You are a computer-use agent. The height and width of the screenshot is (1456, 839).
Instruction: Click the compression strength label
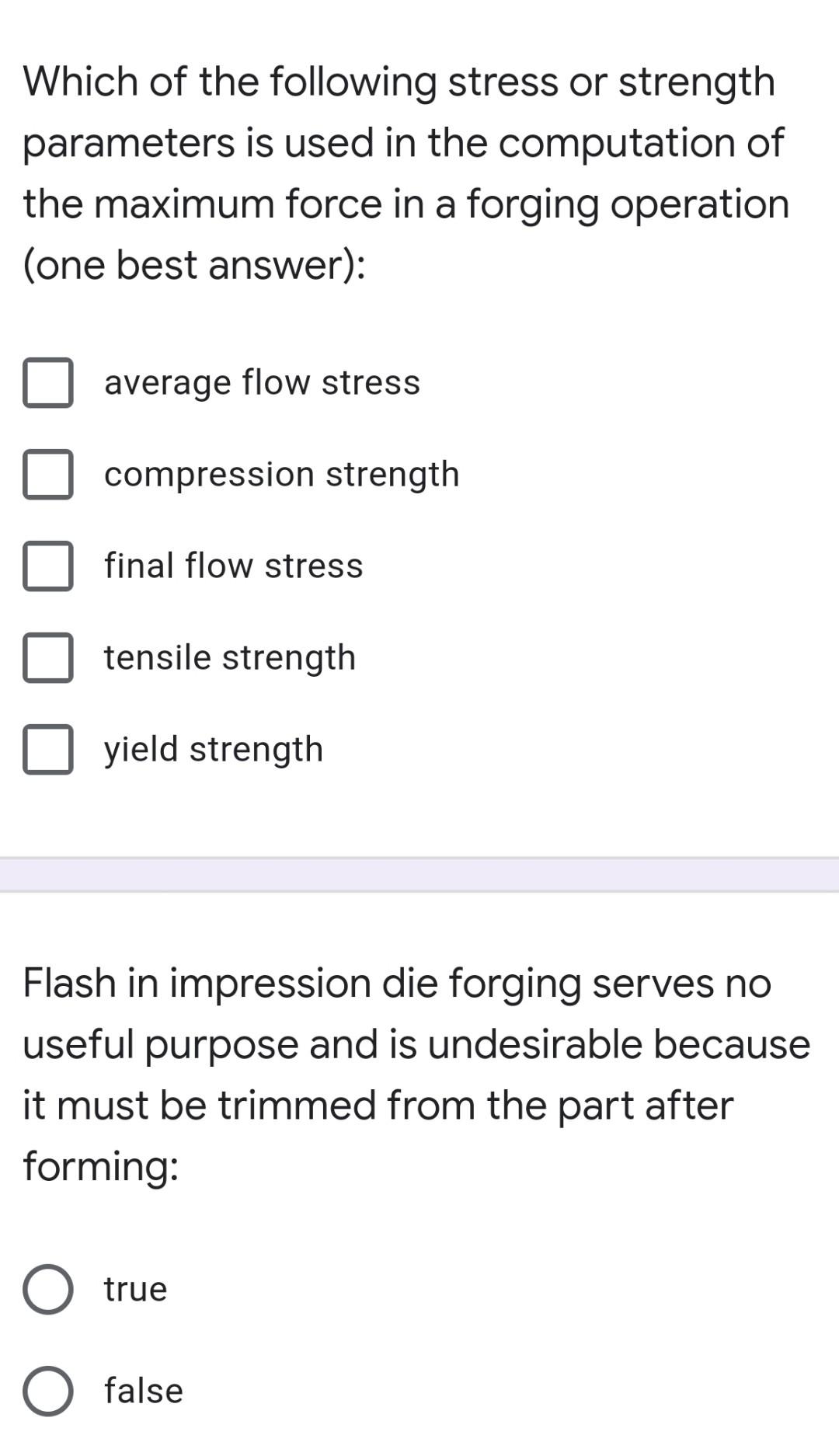(280, 473)
